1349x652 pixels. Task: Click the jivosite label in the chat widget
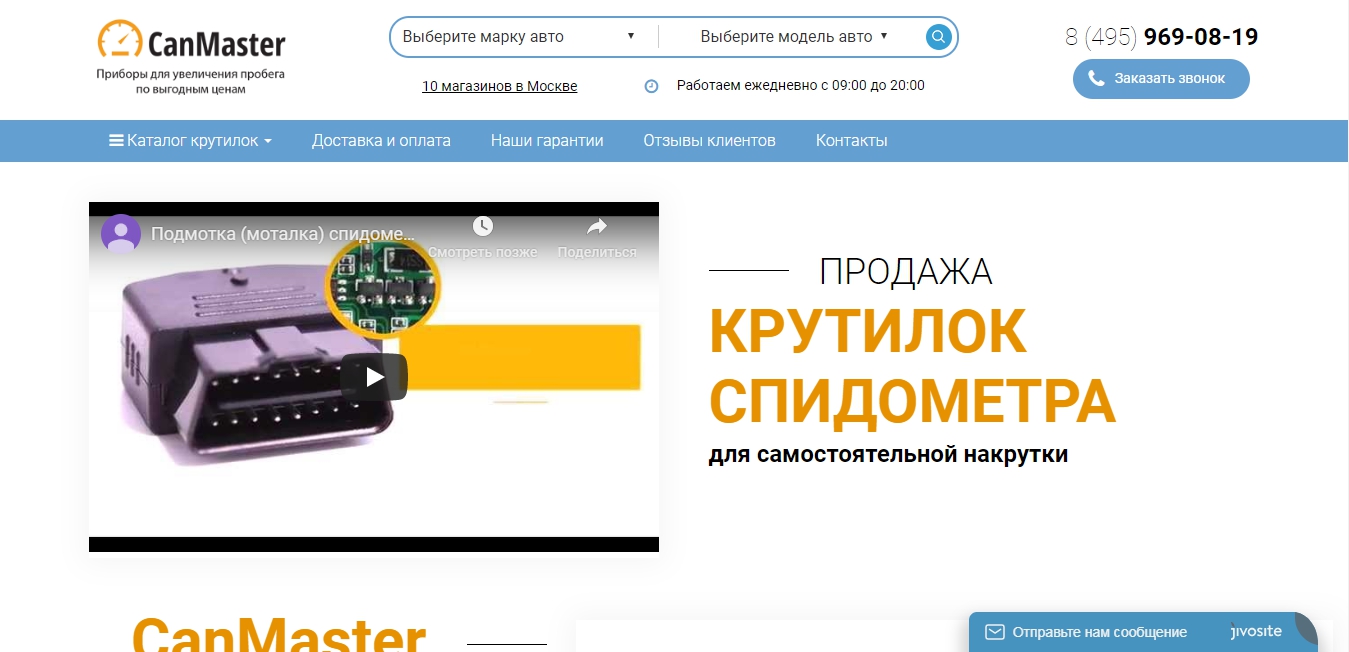point(1256,632)
